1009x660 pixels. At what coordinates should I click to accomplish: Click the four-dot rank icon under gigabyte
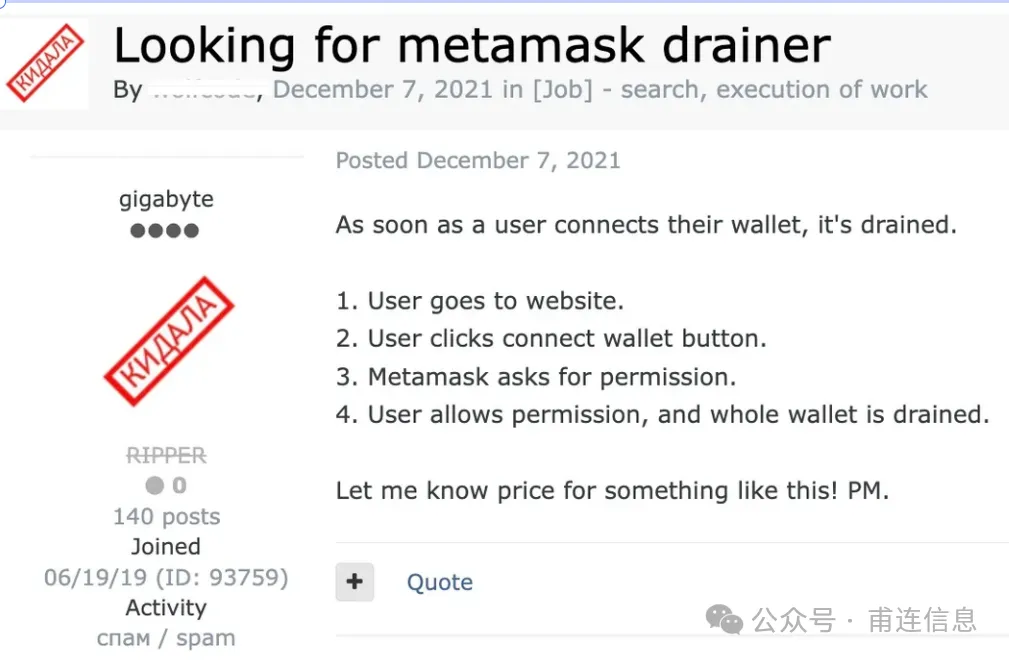pyautogui.click(x=165, y=231)
